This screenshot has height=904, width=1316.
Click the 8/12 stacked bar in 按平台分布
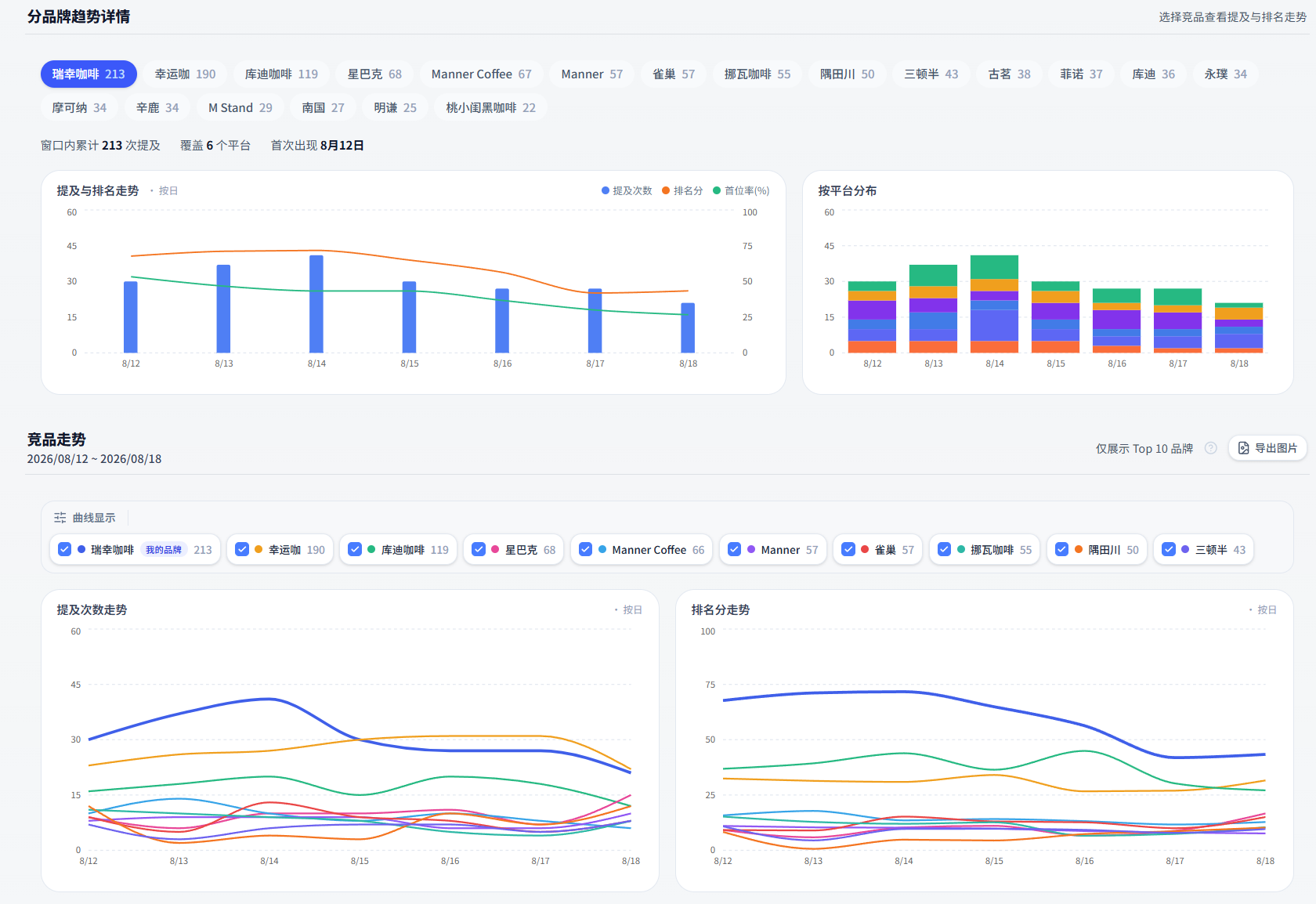872,317
